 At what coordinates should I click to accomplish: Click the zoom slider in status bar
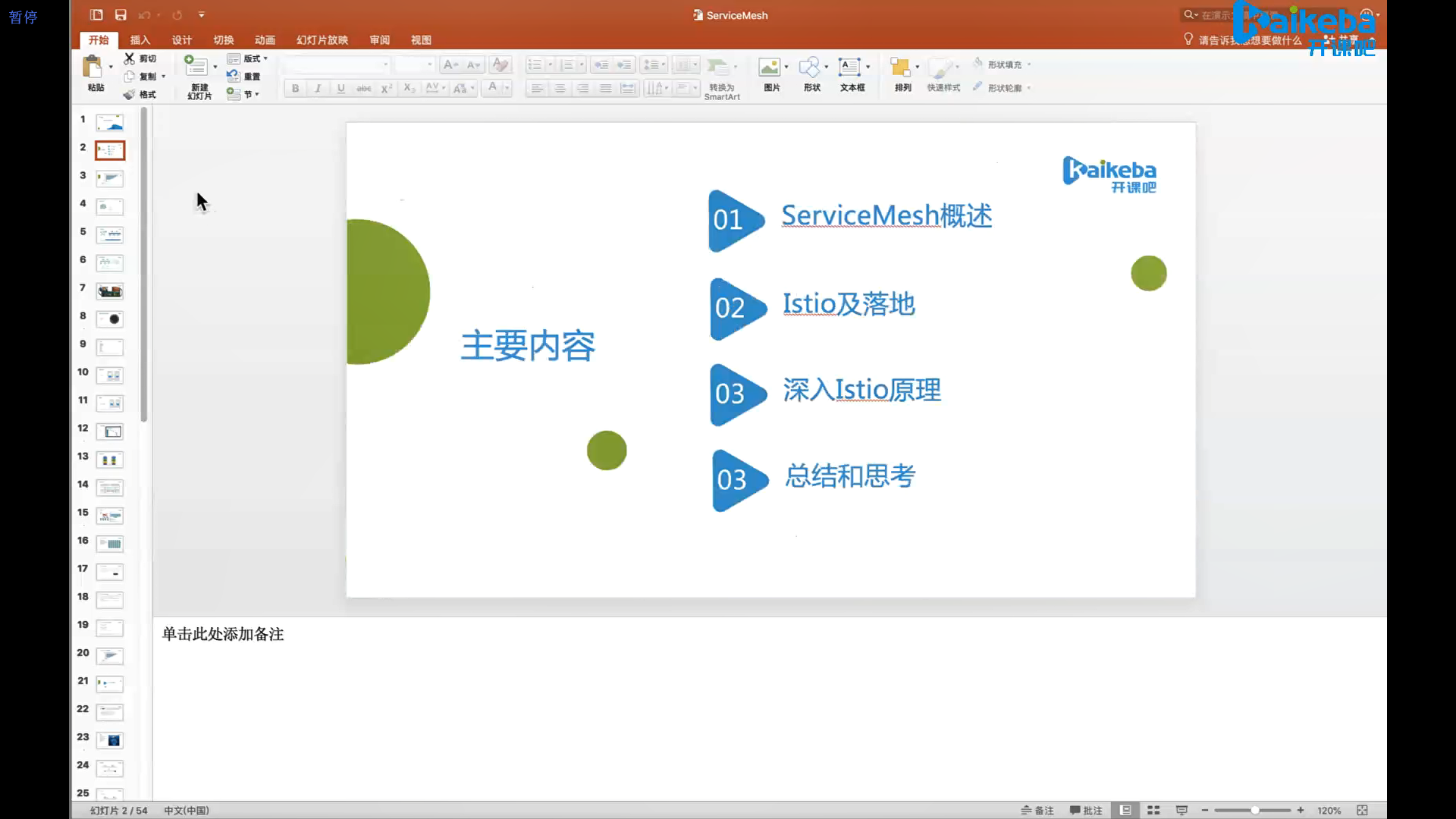[x=1255, y=810]
